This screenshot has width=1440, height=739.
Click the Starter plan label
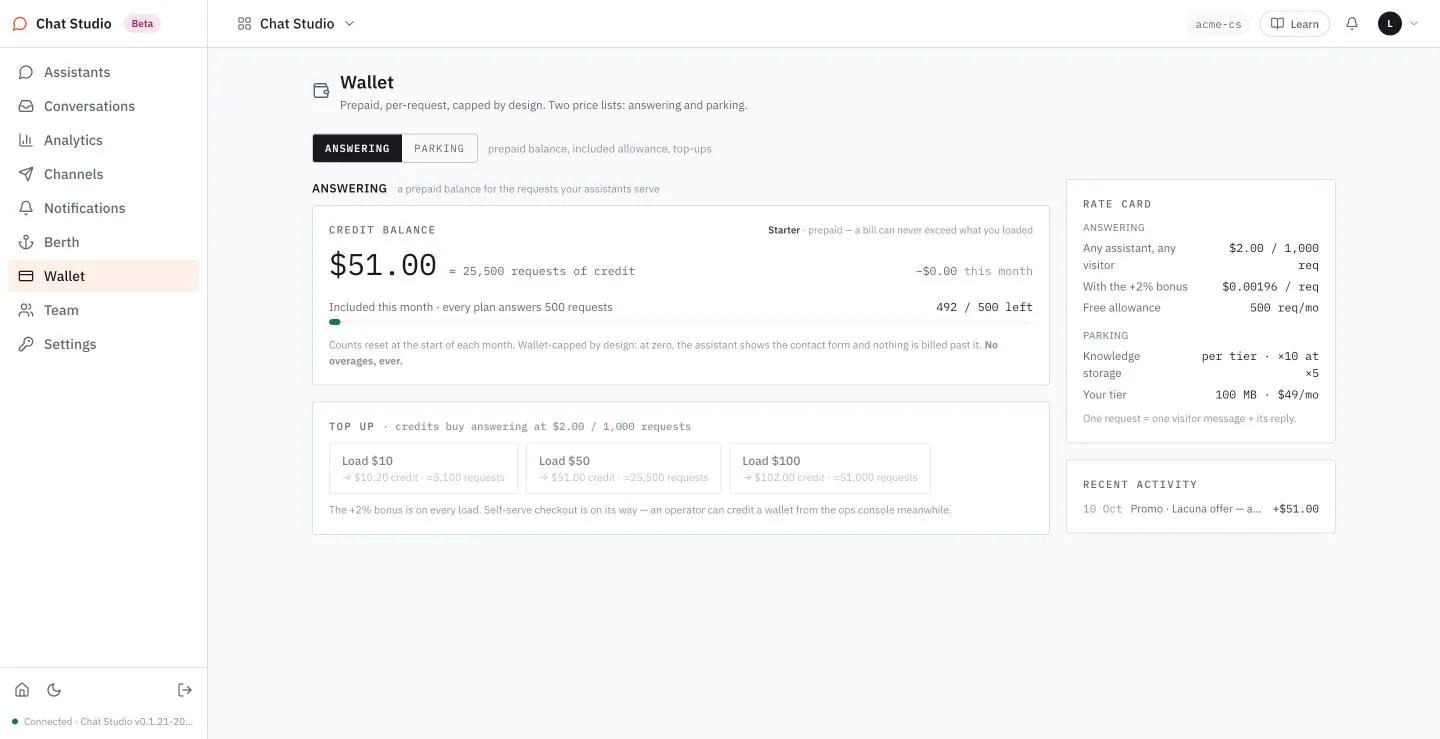click(783, 230)
